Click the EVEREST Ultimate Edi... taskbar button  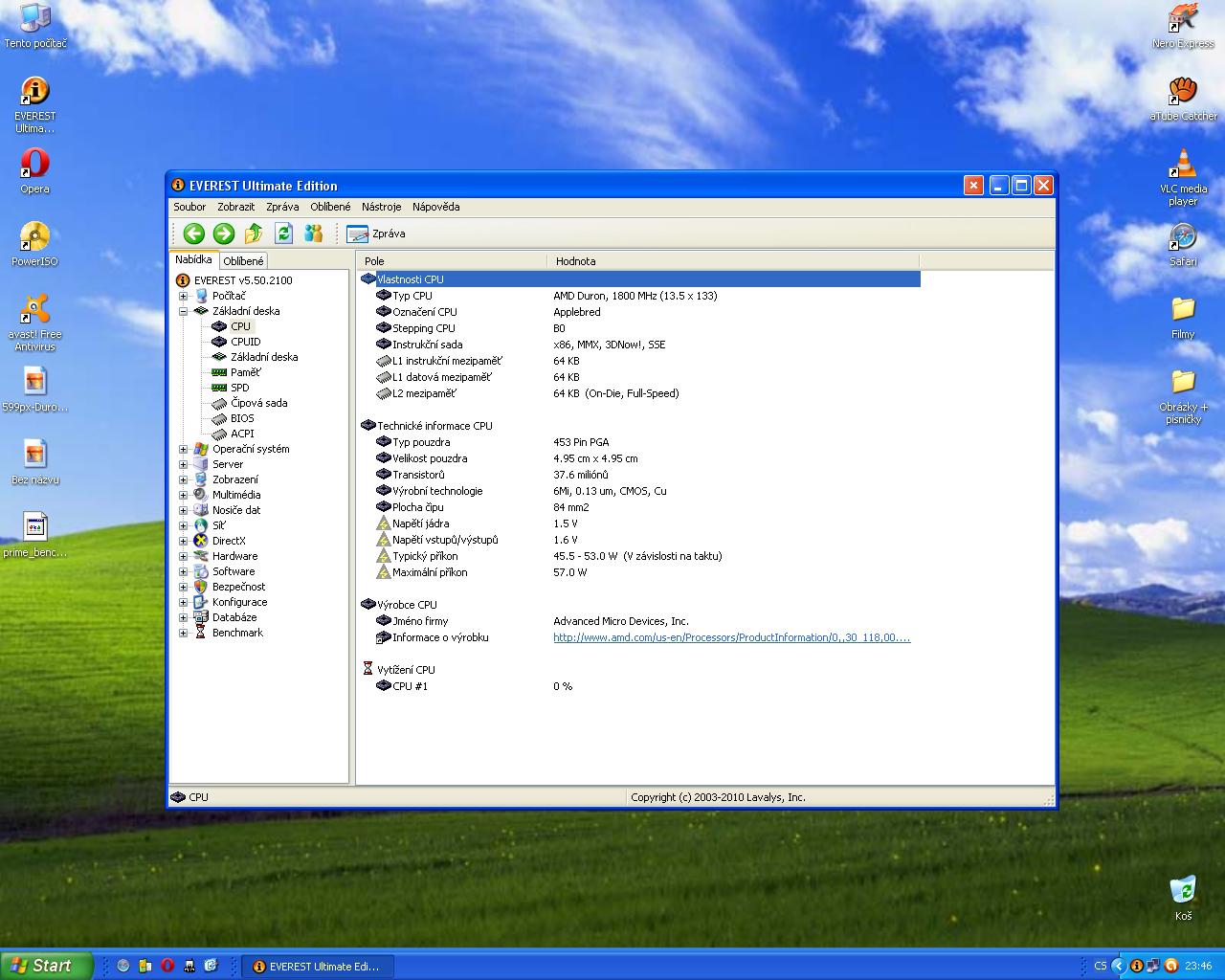tap(316, 967)
